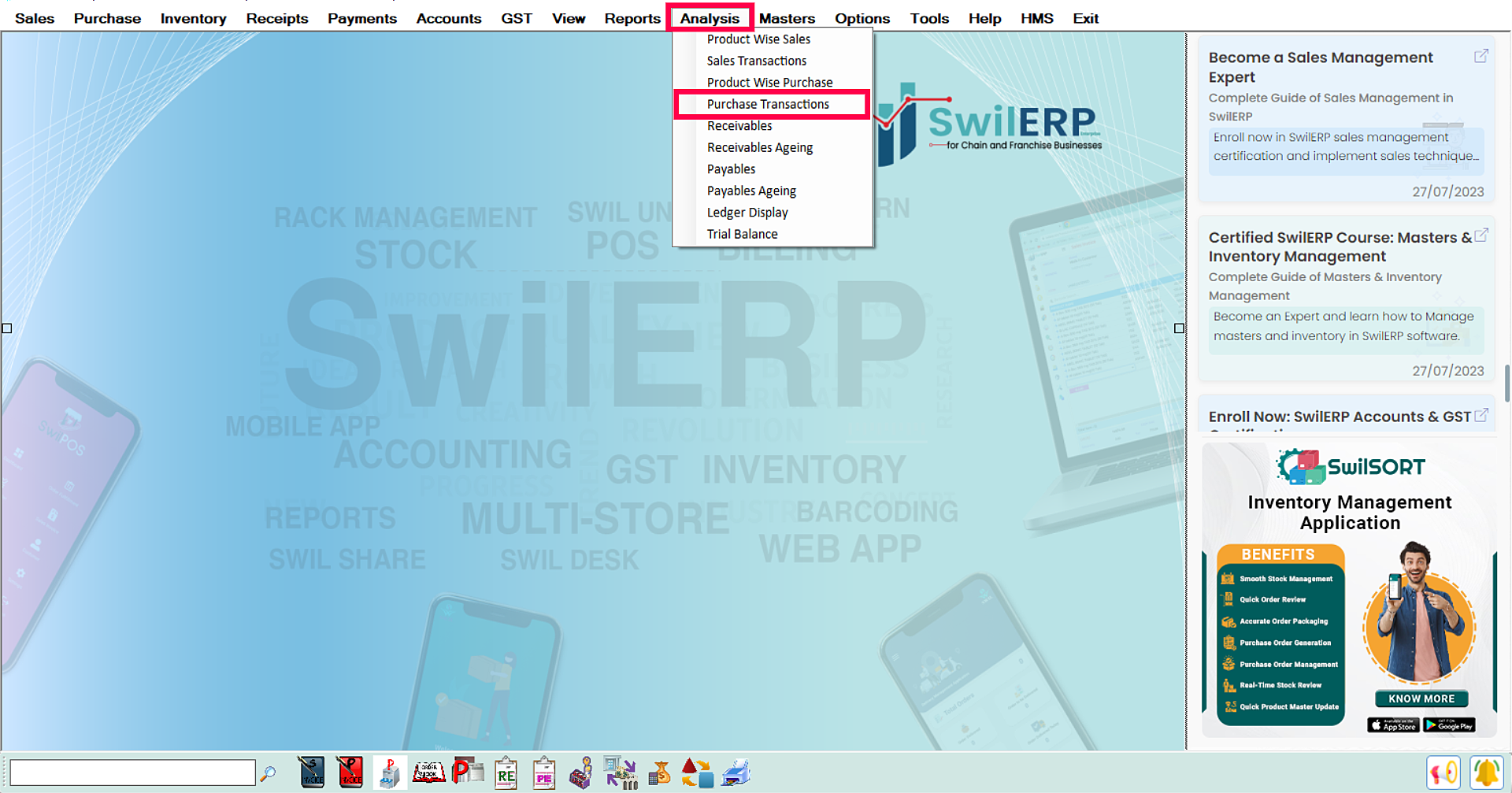This screenshot has width=1512, height=793.
Task: Open the red purchase invoice (P) icon
Action: [350, 773]
